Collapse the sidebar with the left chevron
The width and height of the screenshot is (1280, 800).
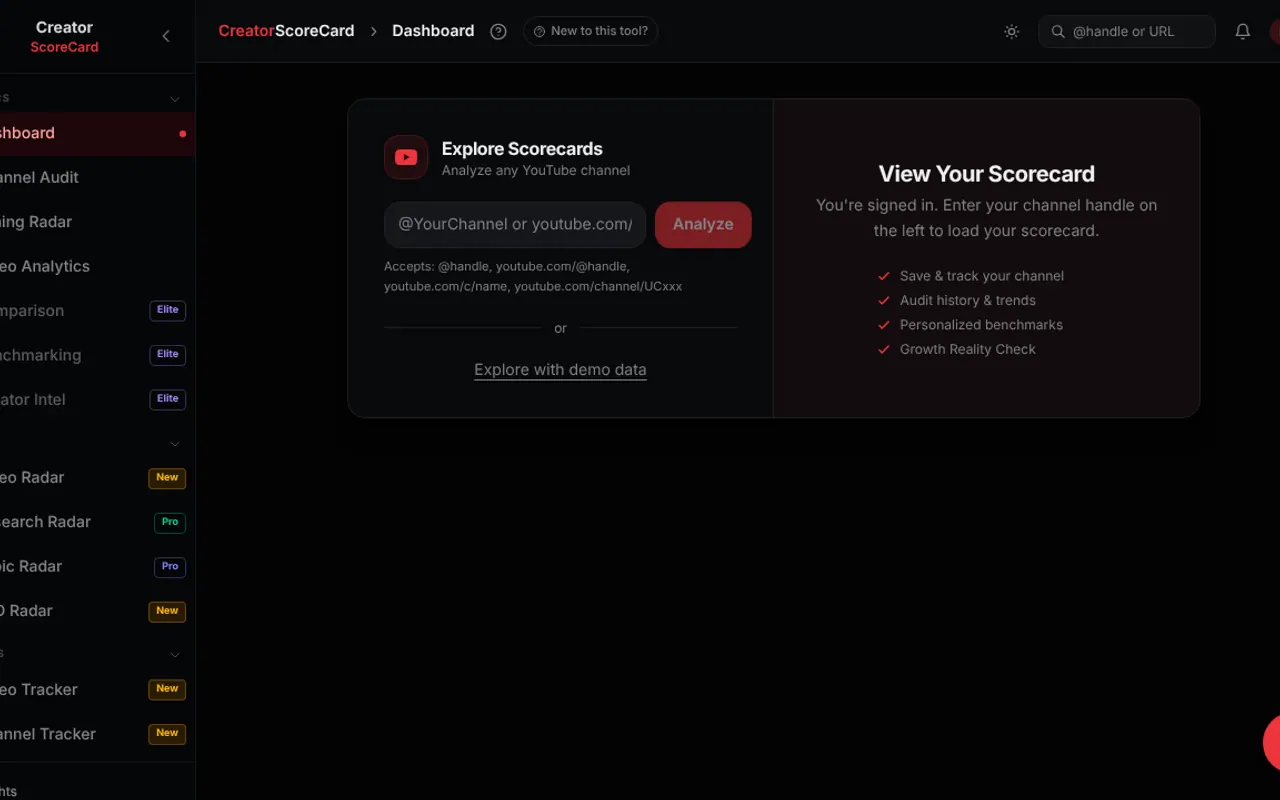166,36
